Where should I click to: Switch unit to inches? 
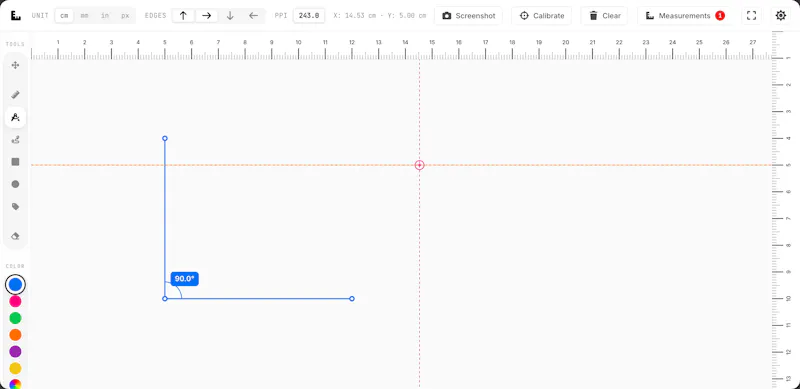[105, 15]
